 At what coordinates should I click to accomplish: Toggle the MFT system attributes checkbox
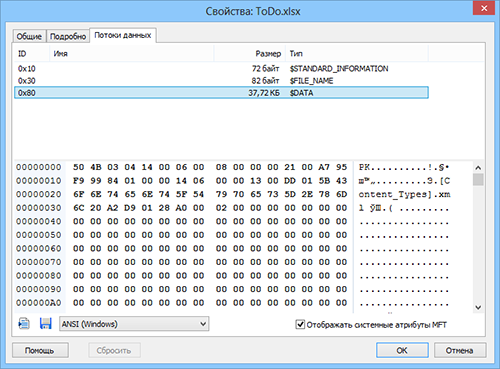[300, 324]
